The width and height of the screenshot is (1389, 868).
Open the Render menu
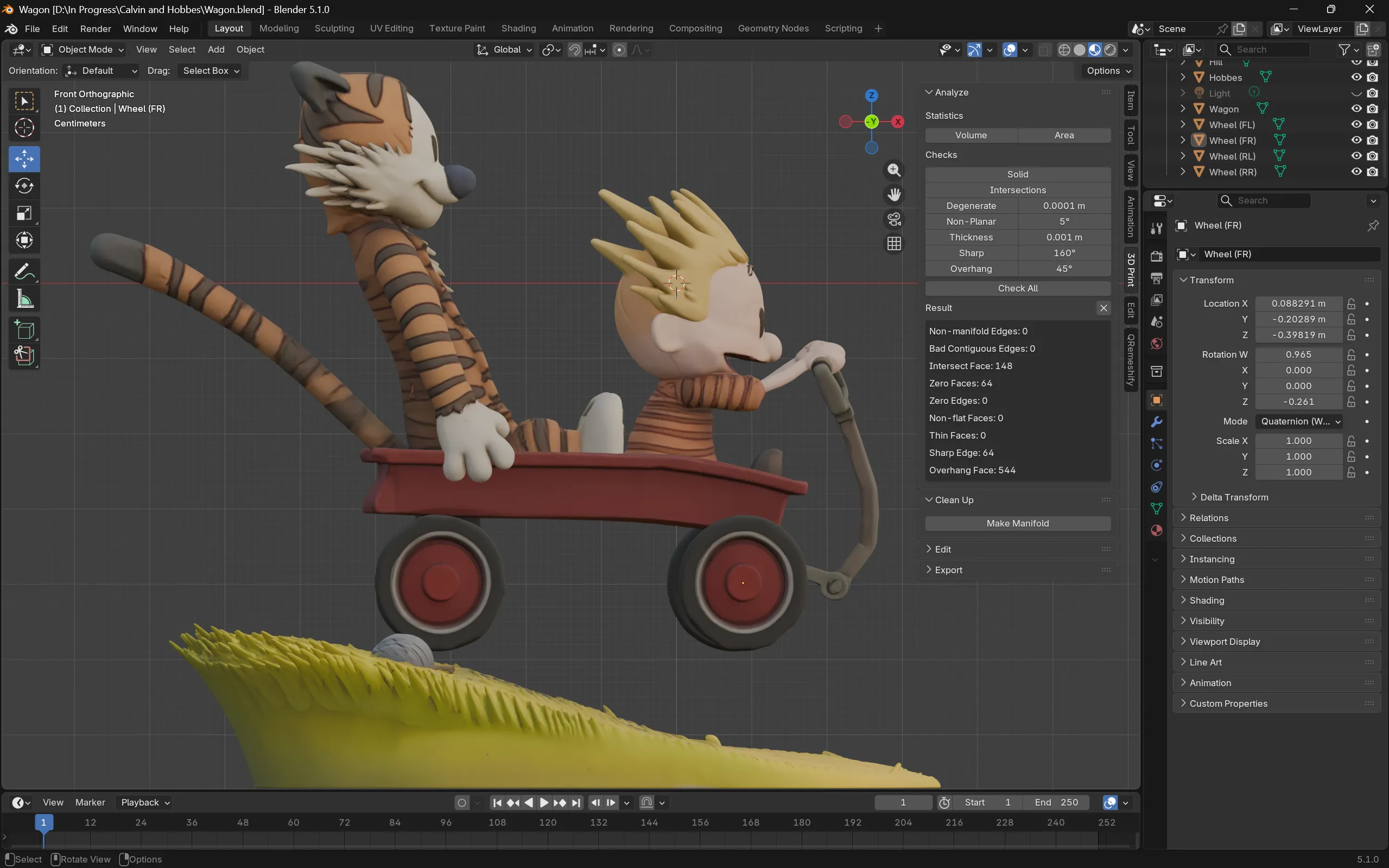pyautogui.click(x=96, y=29)
